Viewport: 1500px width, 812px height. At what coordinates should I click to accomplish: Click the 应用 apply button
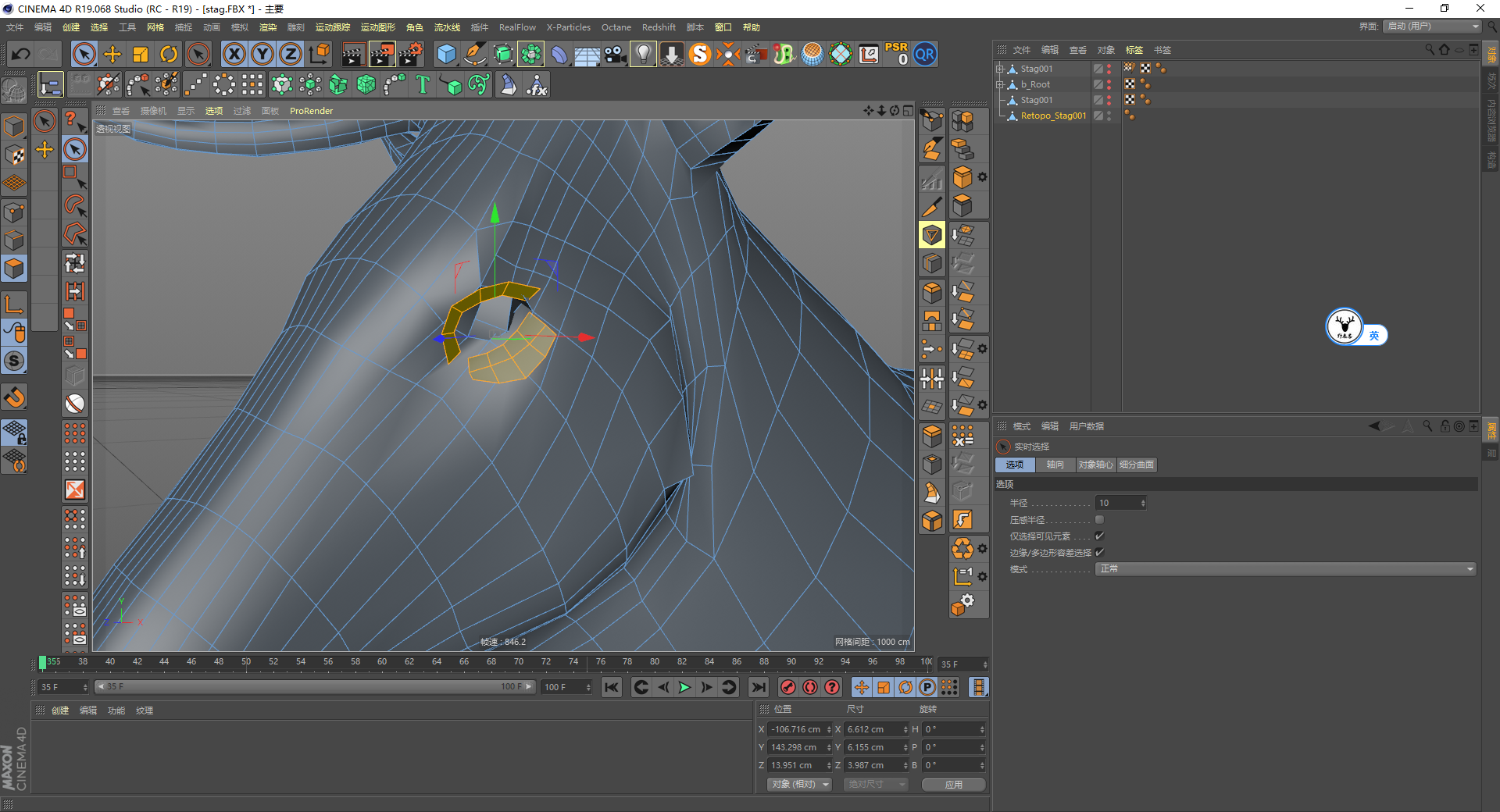(x=953, y=785)
